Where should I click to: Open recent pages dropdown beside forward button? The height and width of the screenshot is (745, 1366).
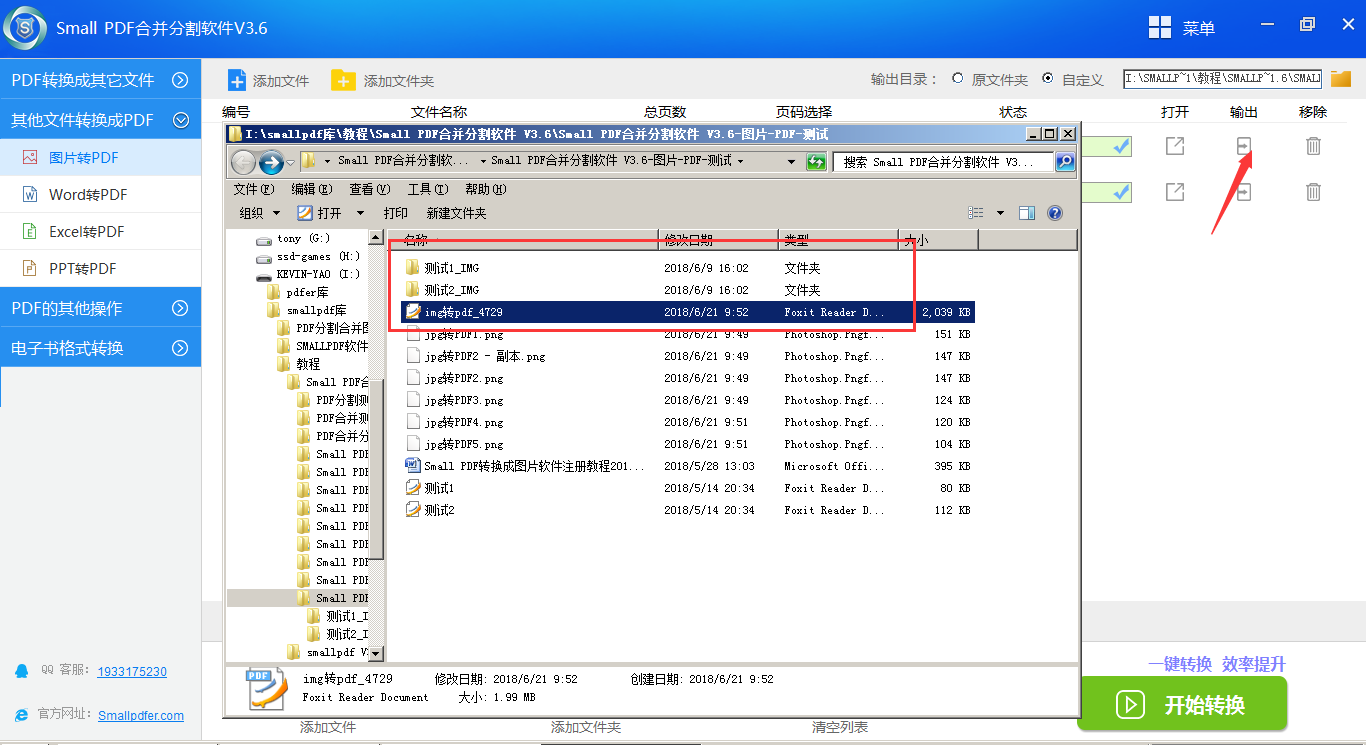(291, 162)
